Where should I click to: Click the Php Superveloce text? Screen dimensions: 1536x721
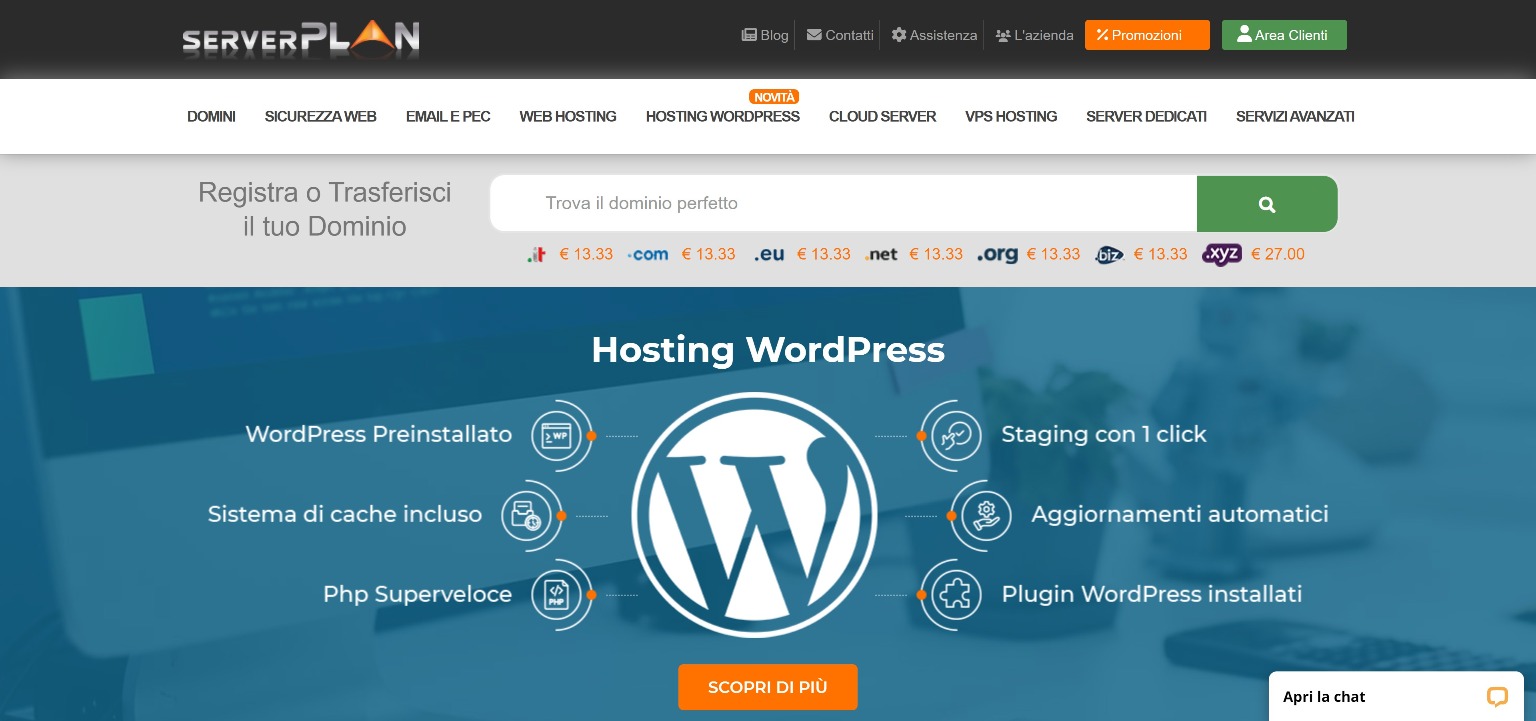point(417,595)
